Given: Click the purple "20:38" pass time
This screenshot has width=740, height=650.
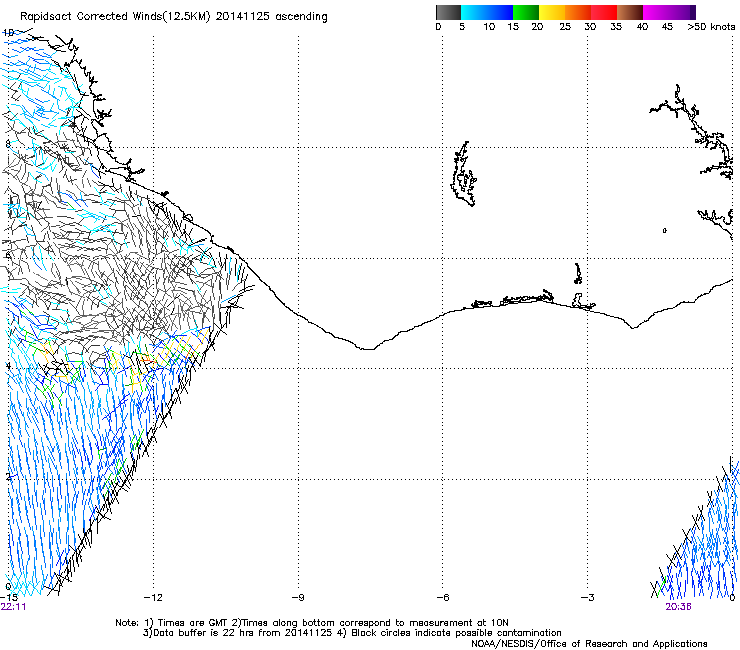Looking at the screenshot, I should point(678,607).
